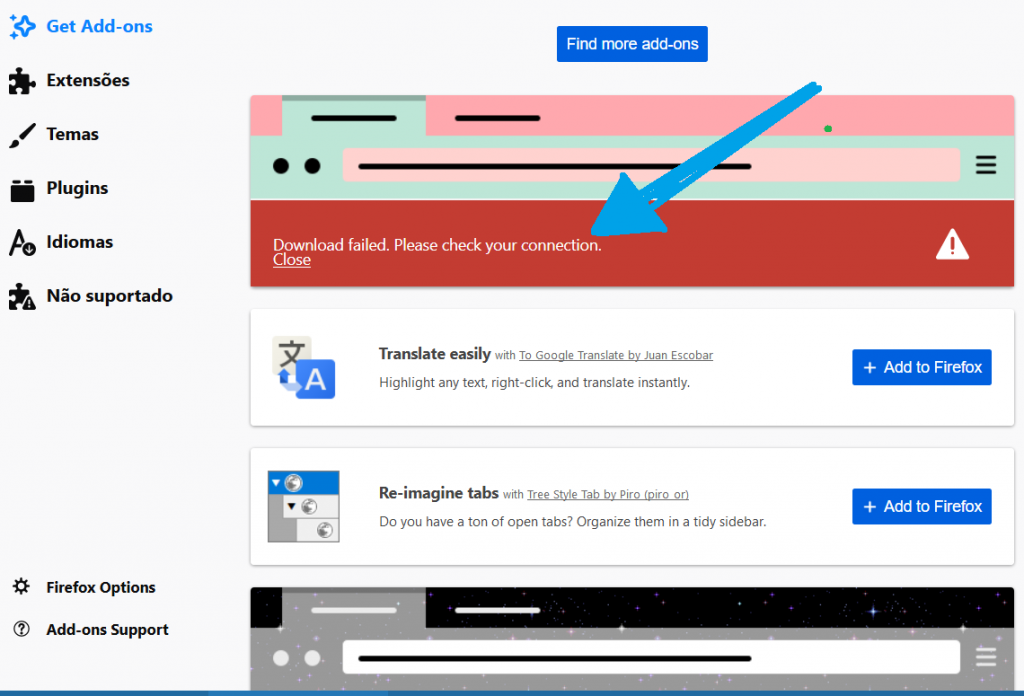Click the Translate easily heading

tap(435, 354)
